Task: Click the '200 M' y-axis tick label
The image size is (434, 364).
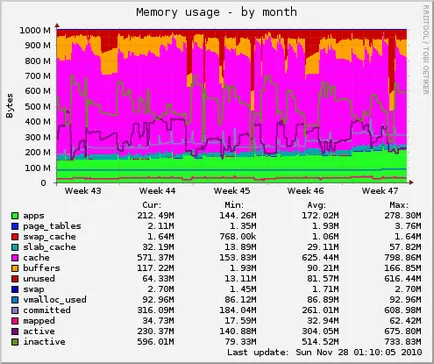Action: click(x=38, y=152)
